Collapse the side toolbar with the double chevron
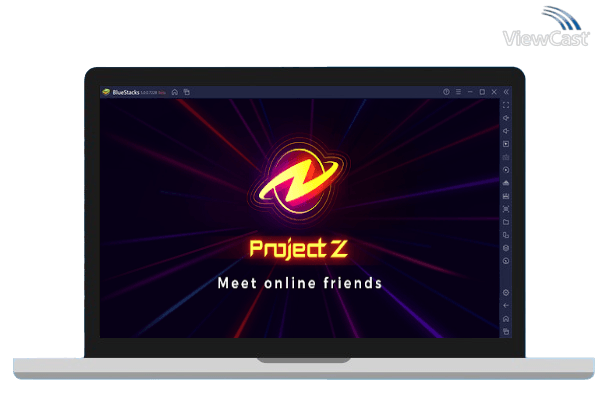Screen dimensions: 602x414 506,92
